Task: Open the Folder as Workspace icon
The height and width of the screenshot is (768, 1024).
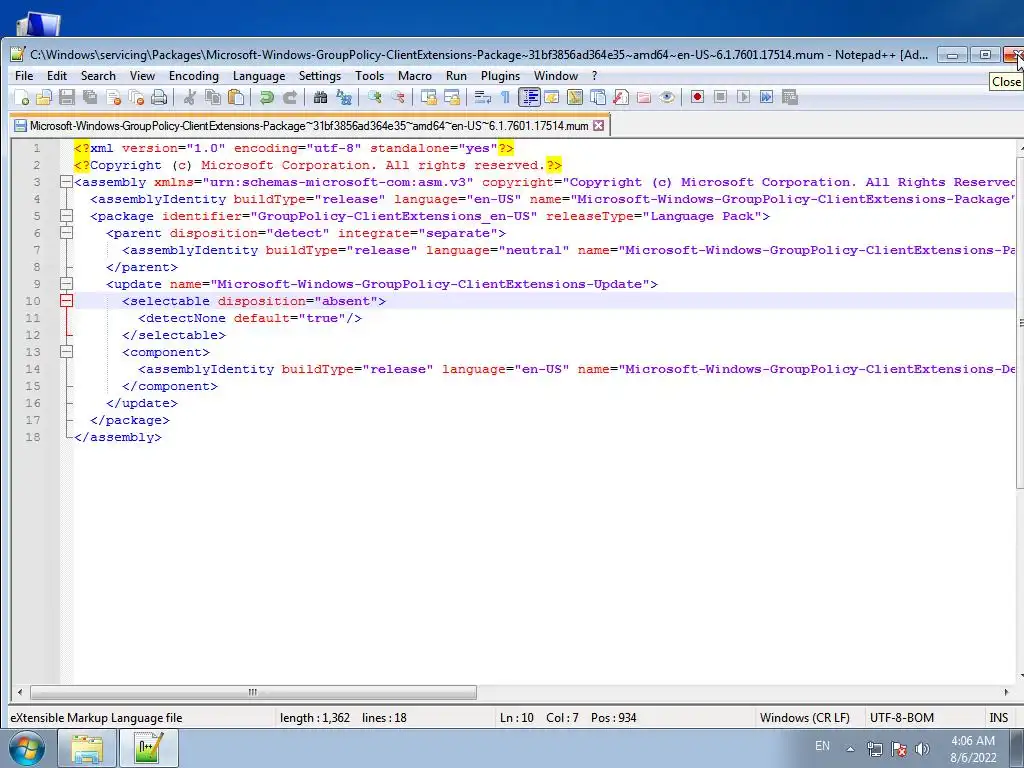Action: 644,98
